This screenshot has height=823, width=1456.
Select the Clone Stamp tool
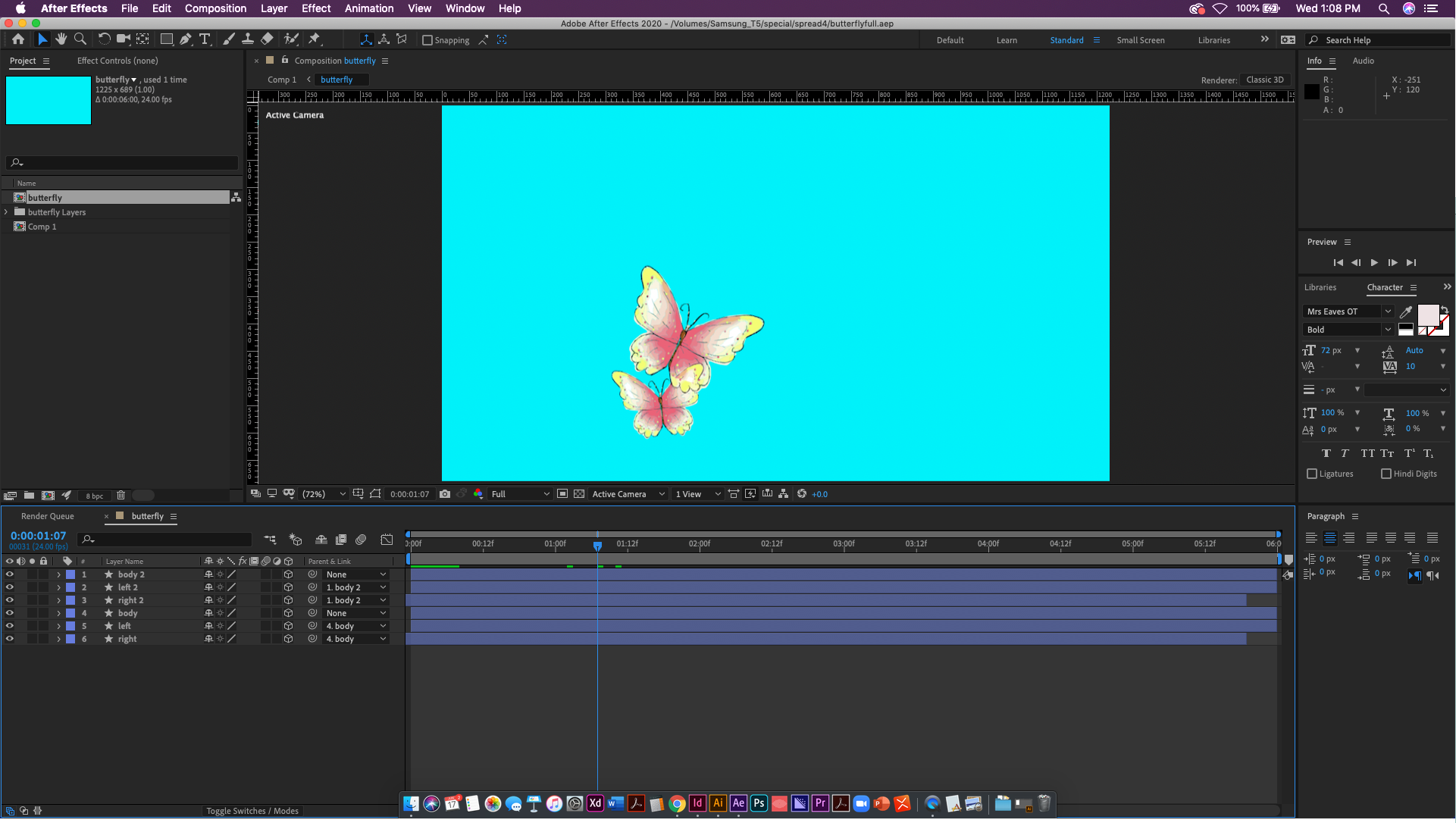(x=248, y=39)
